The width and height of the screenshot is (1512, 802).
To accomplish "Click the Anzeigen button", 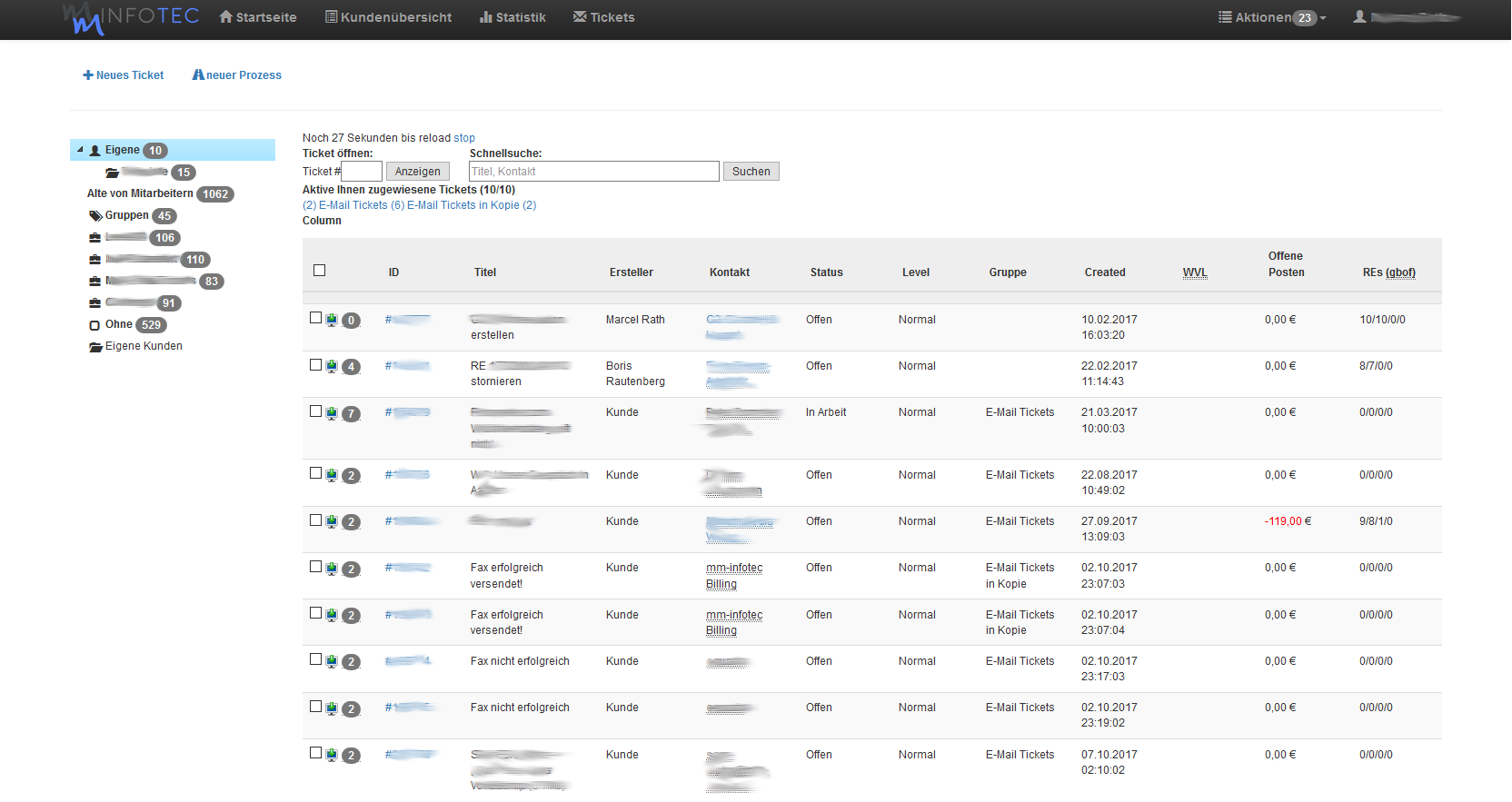I will (x=418, y=172).
